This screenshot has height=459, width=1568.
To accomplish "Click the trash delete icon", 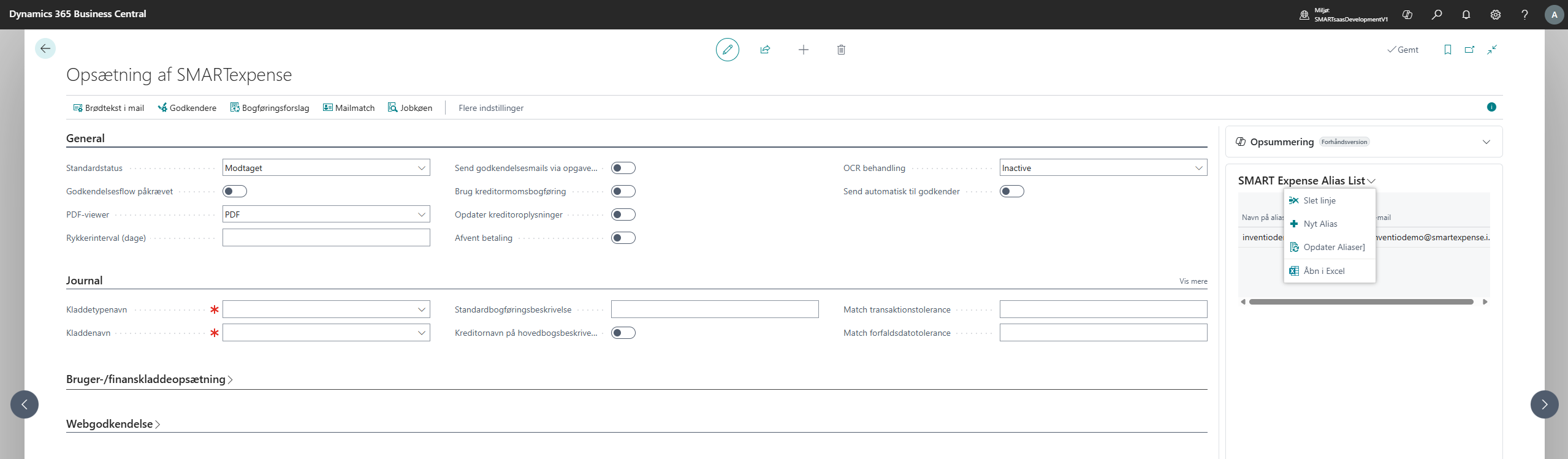I will coord(841,50).
